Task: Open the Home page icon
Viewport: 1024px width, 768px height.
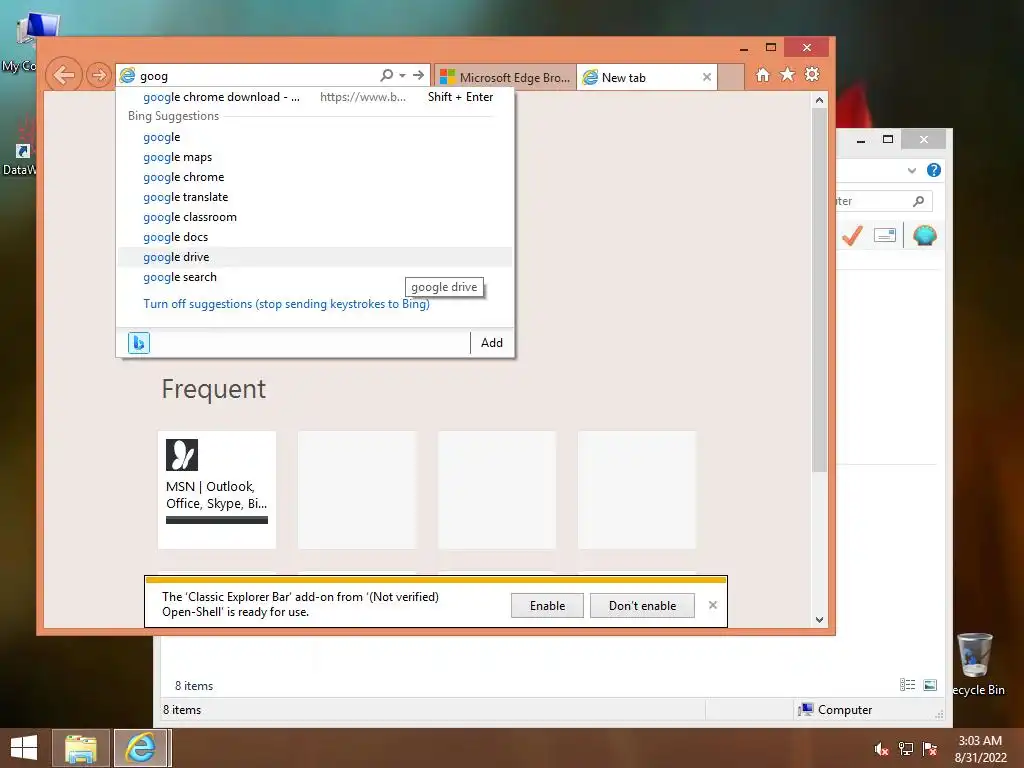Action: (762, 75)
